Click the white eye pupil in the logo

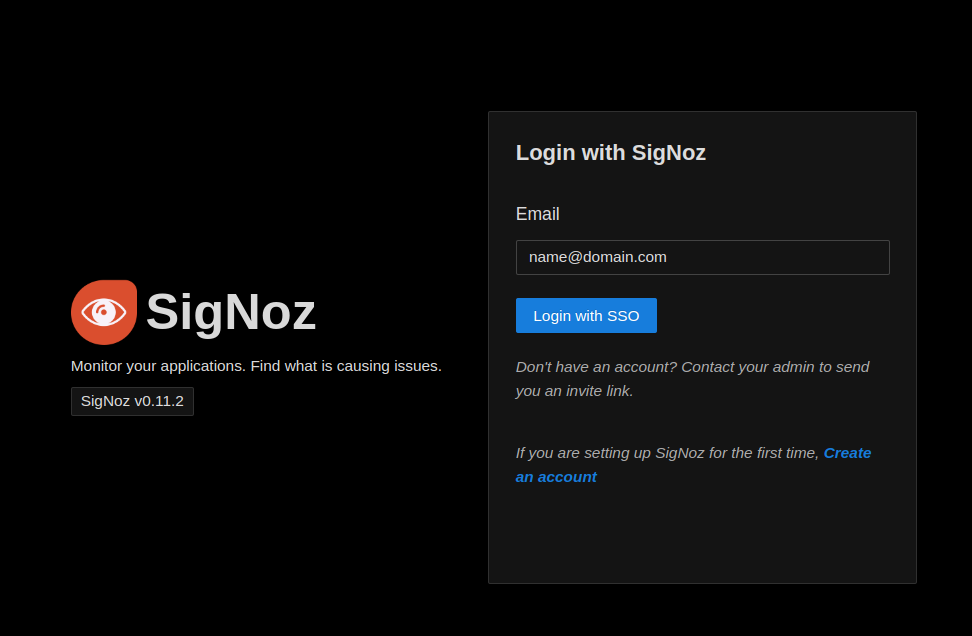click(x=103, y=313)
